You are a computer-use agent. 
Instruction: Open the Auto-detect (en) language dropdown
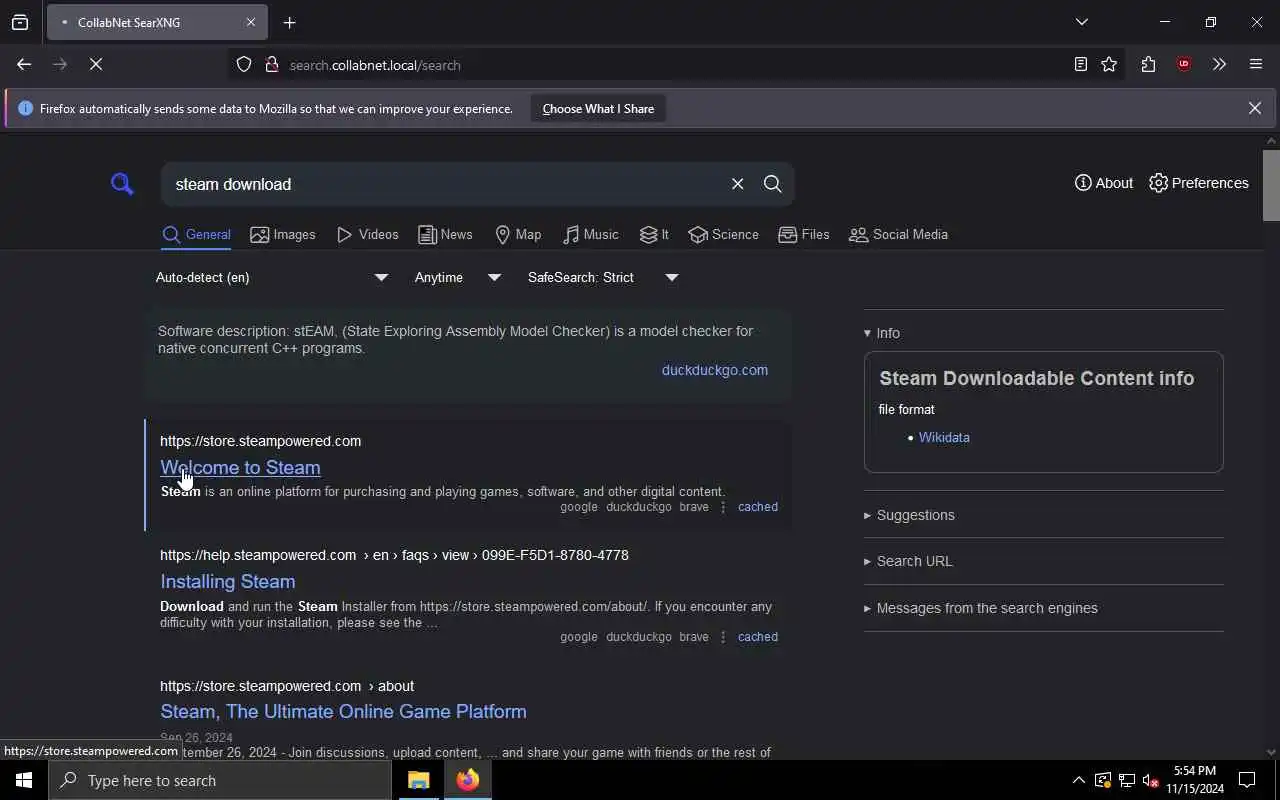271,277
